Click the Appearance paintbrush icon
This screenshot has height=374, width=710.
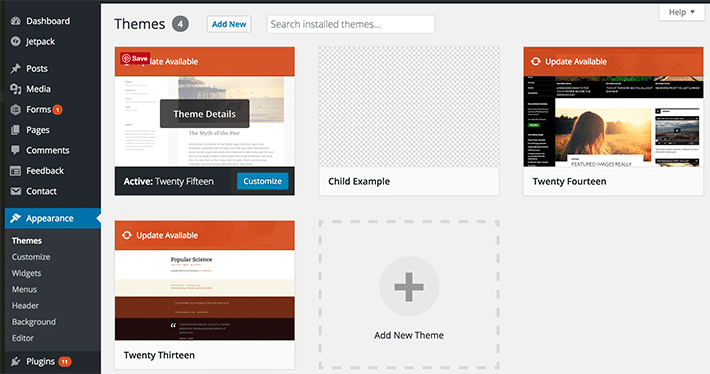(x=16, y=218)
